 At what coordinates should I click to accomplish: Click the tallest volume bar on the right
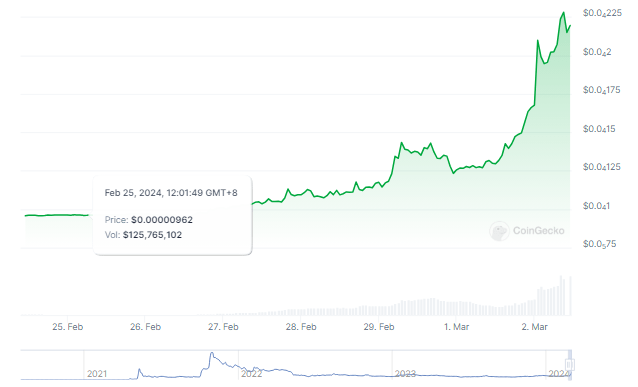562,296
